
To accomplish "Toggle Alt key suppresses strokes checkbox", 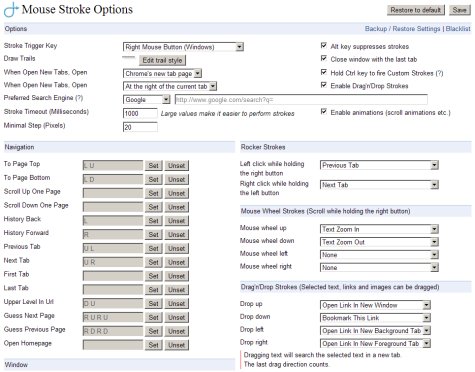I will click(323, 46).
